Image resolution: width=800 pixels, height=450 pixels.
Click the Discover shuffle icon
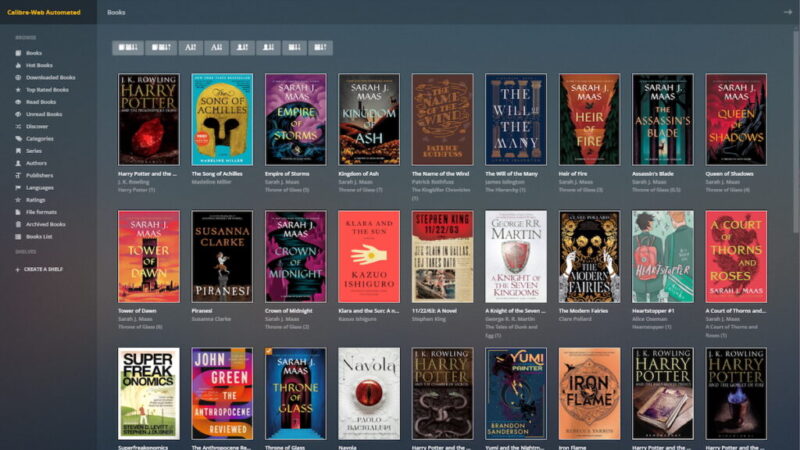18,127
